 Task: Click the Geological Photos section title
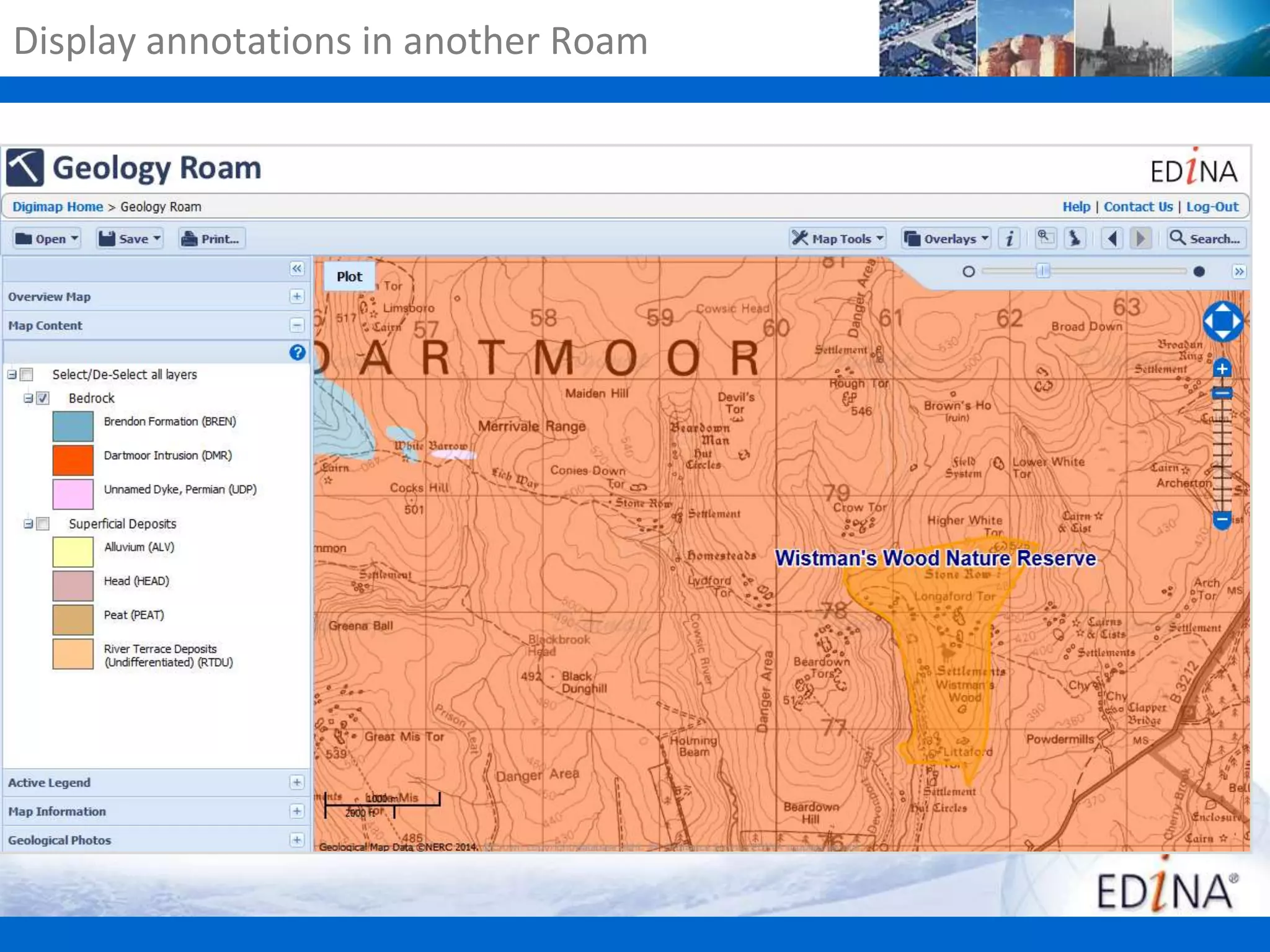pos(60,840)
